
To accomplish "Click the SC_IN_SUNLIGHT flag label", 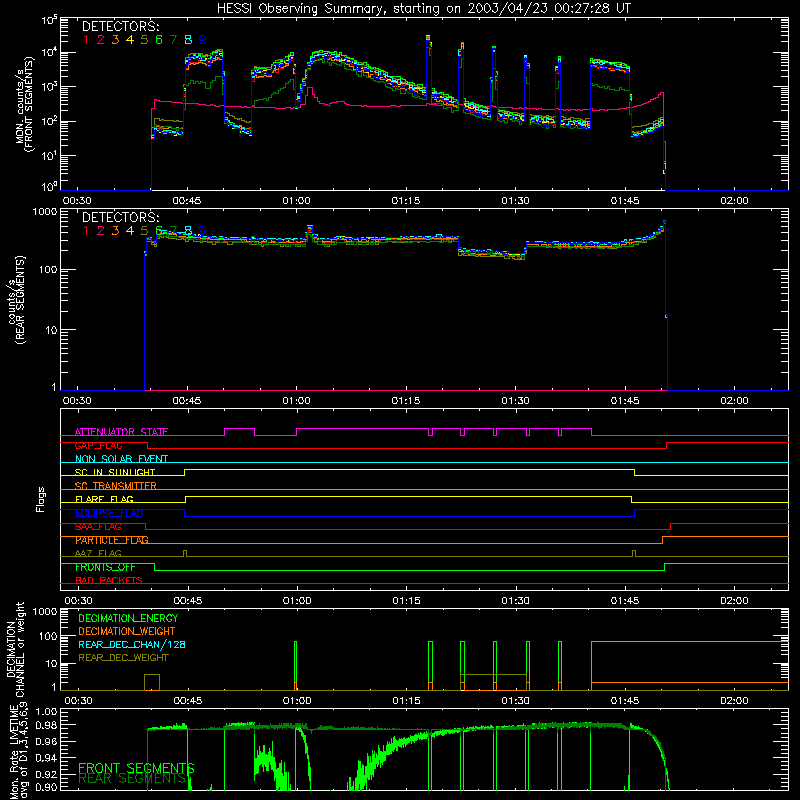I will coord(115,472).
